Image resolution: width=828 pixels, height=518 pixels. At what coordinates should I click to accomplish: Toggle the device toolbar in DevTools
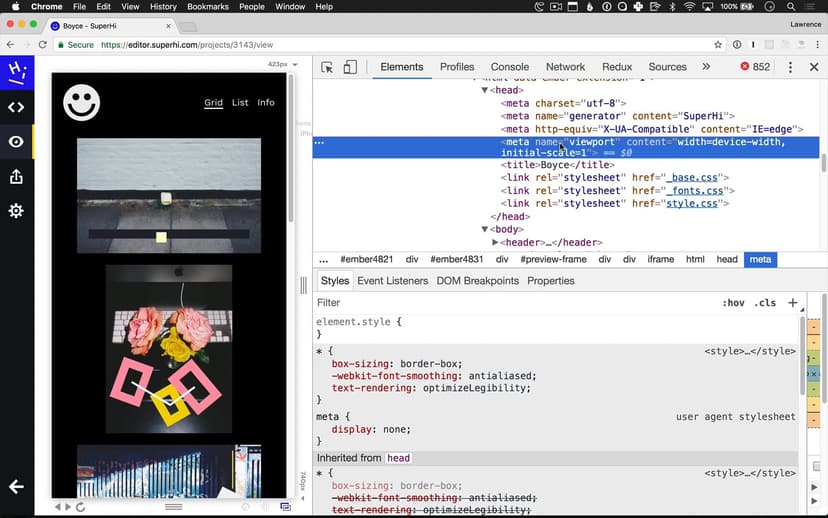click(x=350, y=67)
